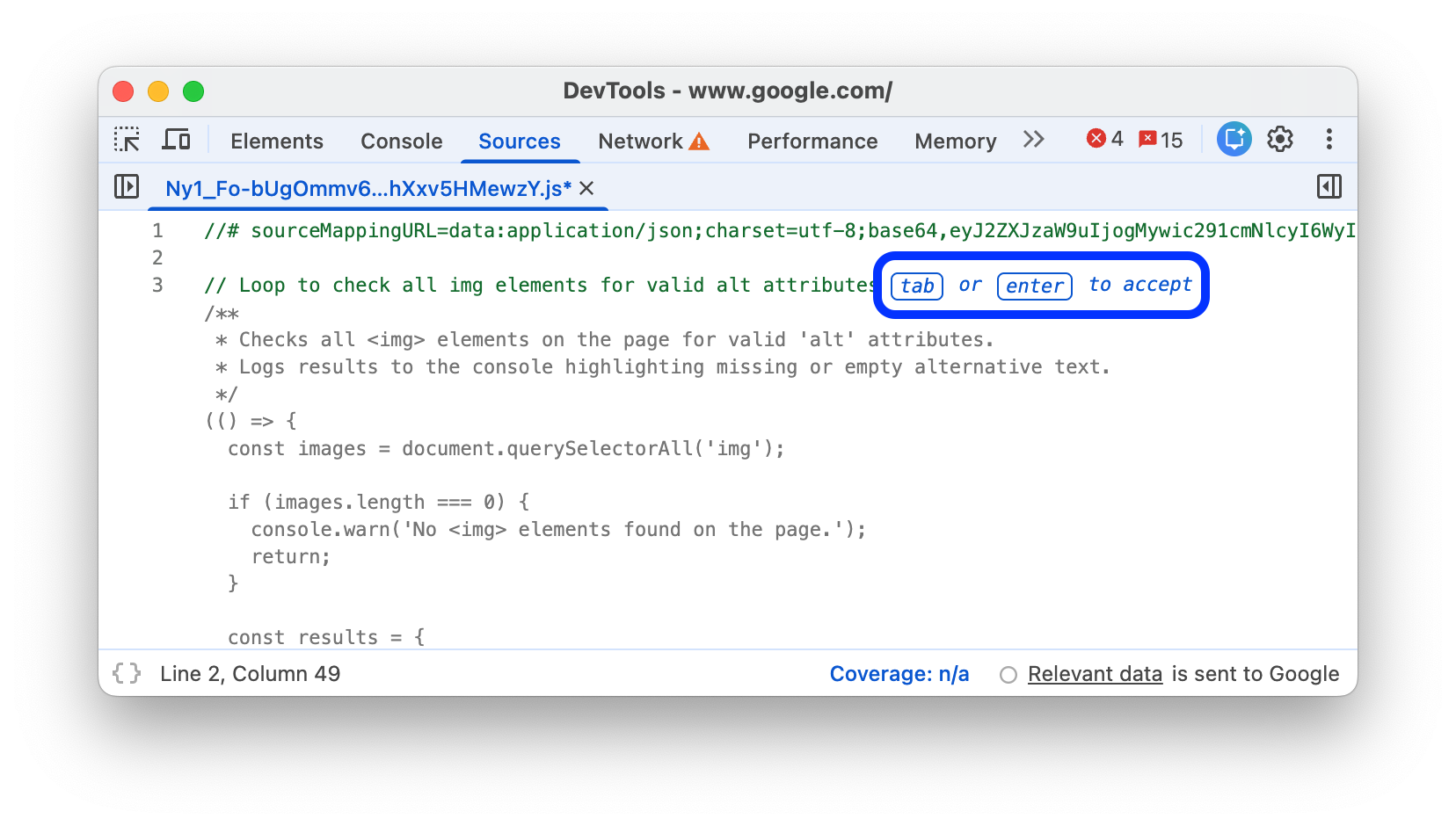Close the Ny1_Fo...js file tab
Image resolution: width=1456 pixels, height=826 pixels.
[586, 188]
